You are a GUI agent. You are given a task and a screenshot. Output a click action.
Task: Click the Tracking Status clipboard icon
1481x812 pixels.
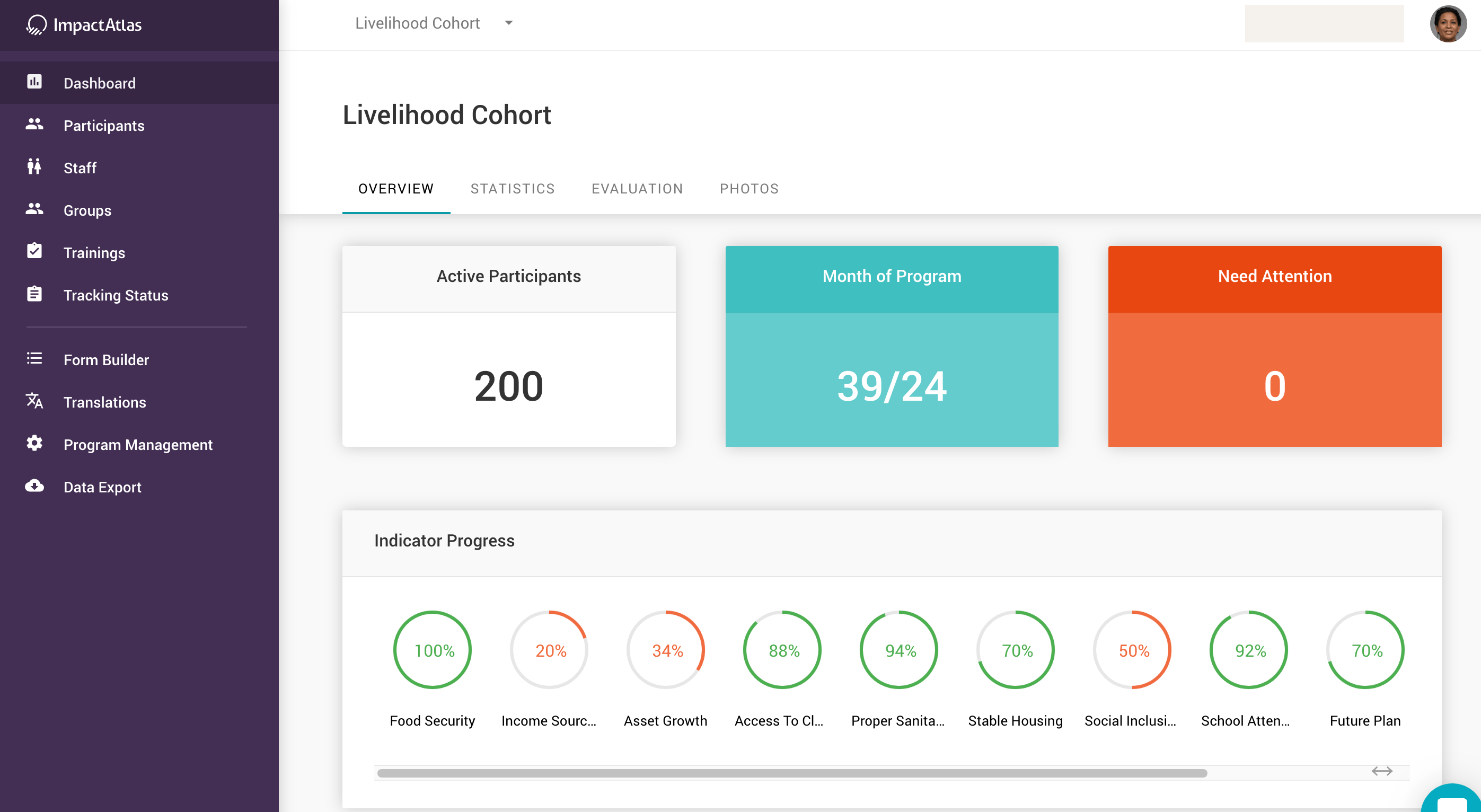pos(34,294)
